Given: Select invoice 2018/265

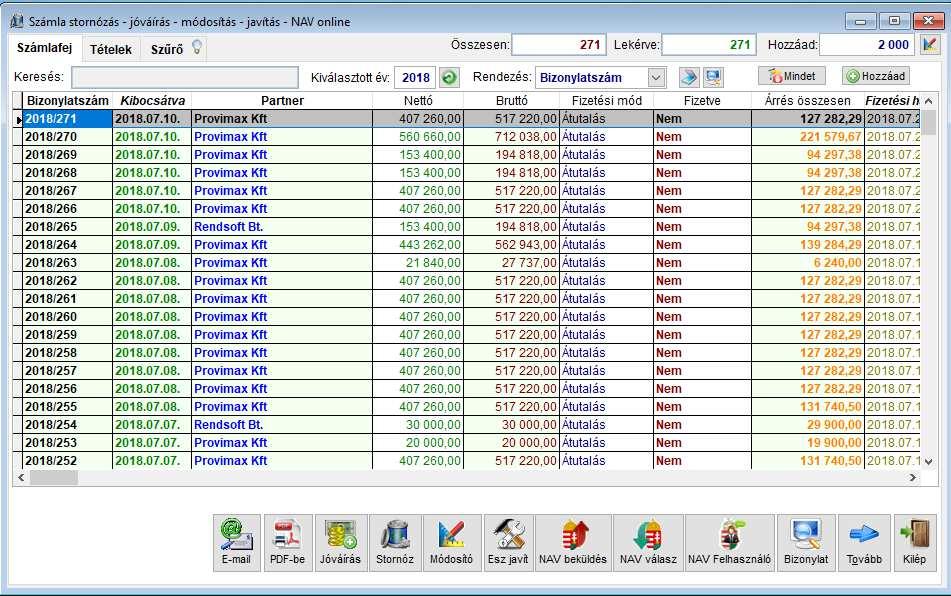Looking at the screenshot, I should pos(467,227).
